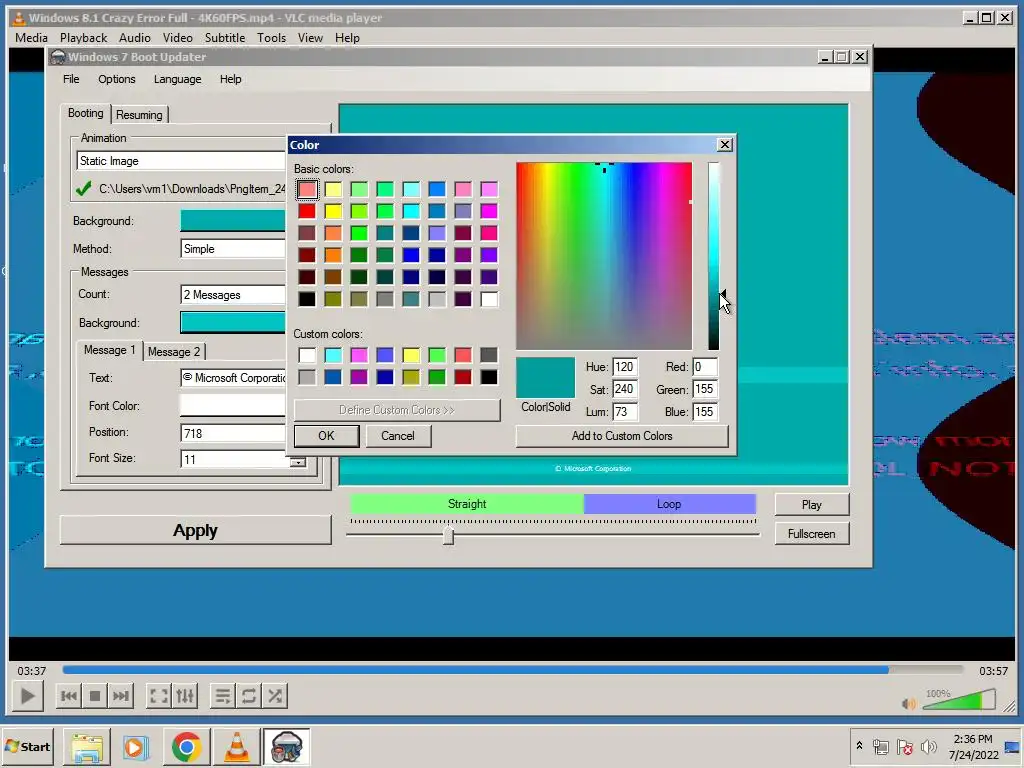Click Lum value field
The image size is (1024, 768).
point(625,412)
